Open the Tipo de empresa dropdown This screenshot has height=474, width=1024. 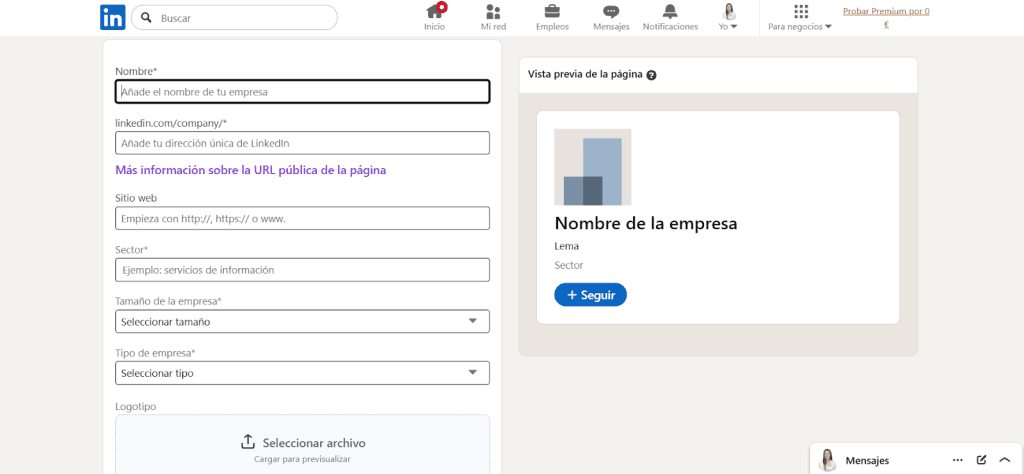click(302, 373)
